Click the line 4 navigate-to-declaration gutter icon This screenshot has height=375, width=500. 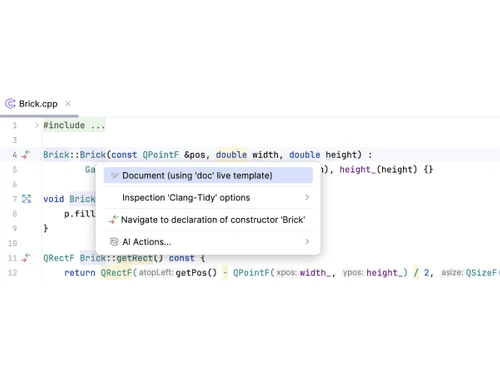tap(26, 155)
